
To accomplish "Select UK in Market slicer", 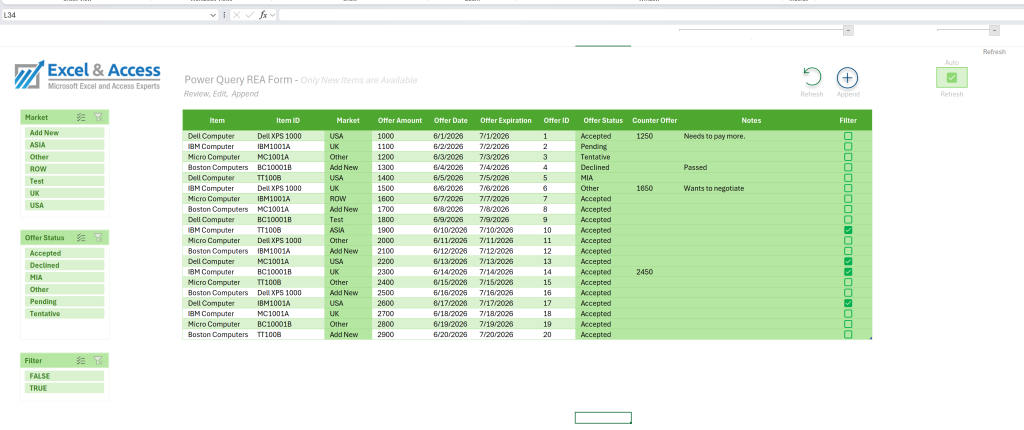I will click(x=65, y=193).
